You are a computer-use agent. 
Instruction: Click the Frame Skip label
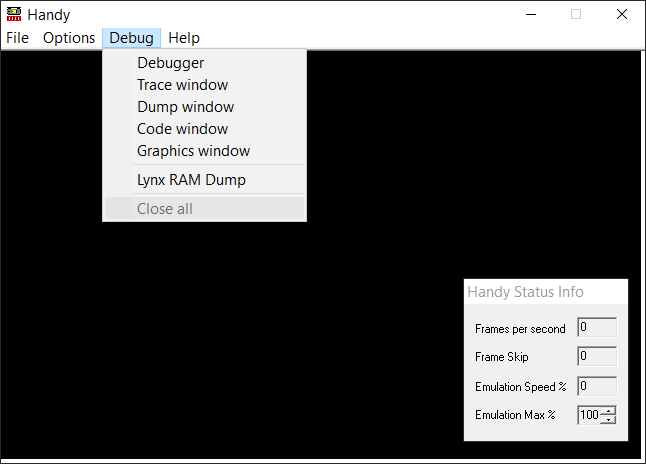point(501,356)
